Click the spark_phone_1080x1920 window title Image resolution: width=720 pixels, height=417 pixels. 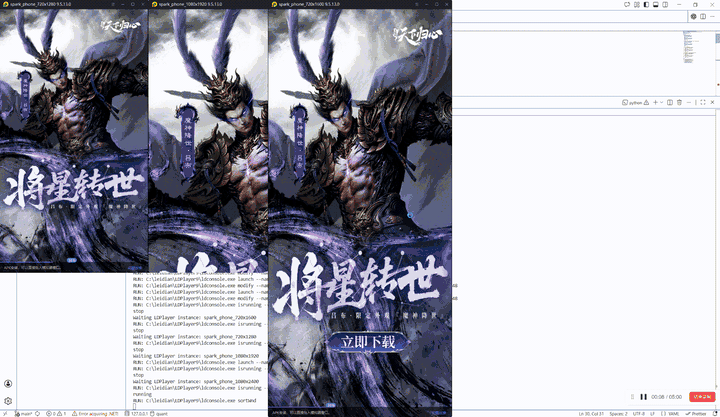pyautogui.click(x=190, y=4)
